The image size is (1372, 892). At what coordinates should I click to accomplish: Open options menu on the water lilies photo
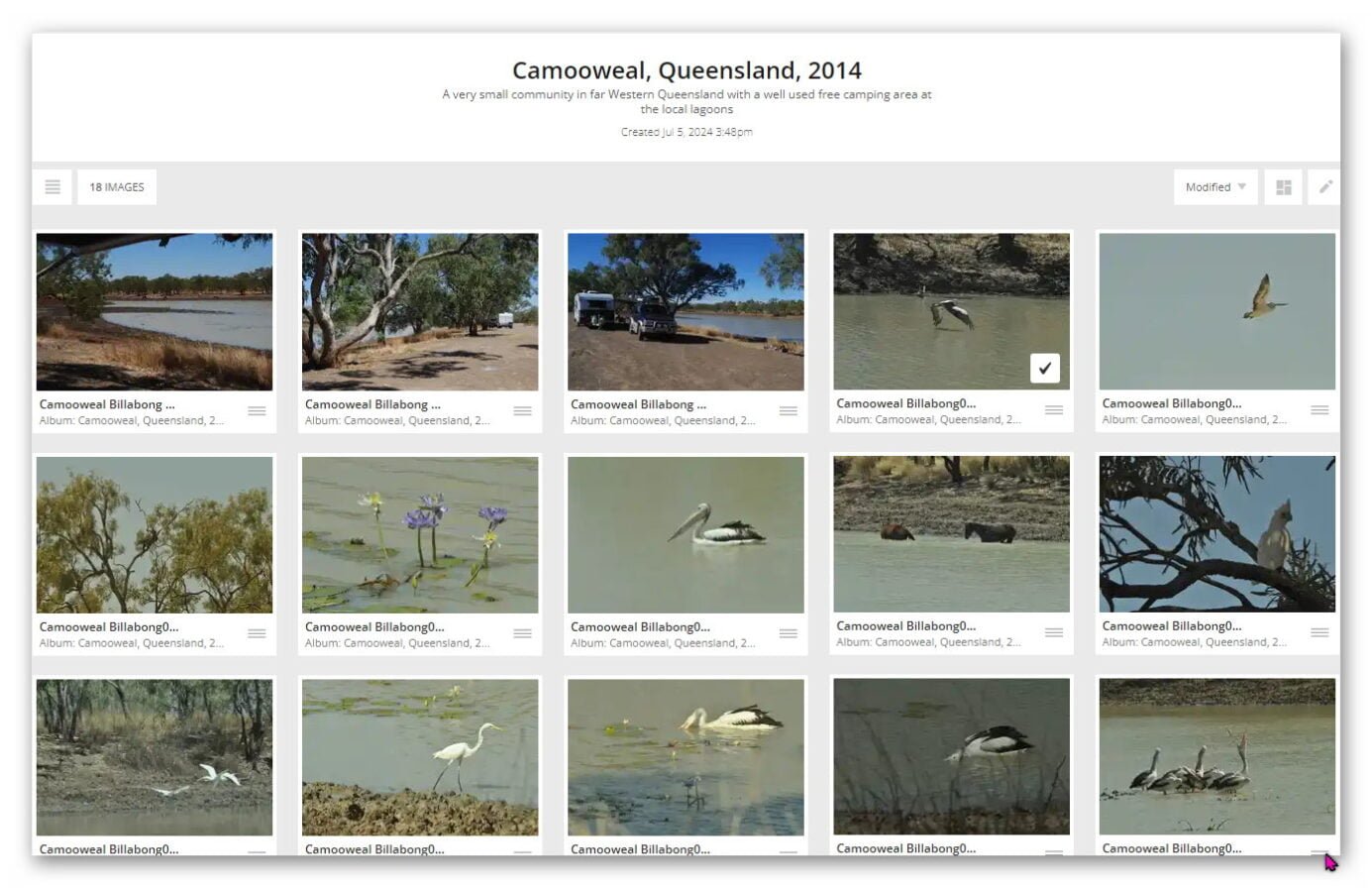pos(523,633)
